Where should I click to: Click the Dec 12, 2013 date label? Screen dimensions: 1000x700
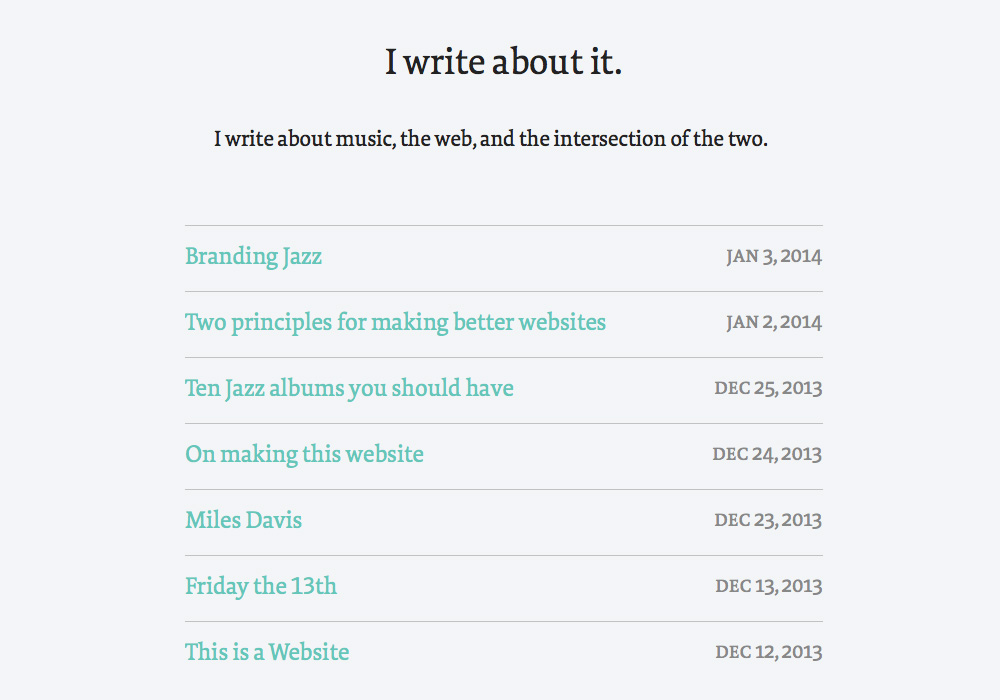(x=768, y=653)
